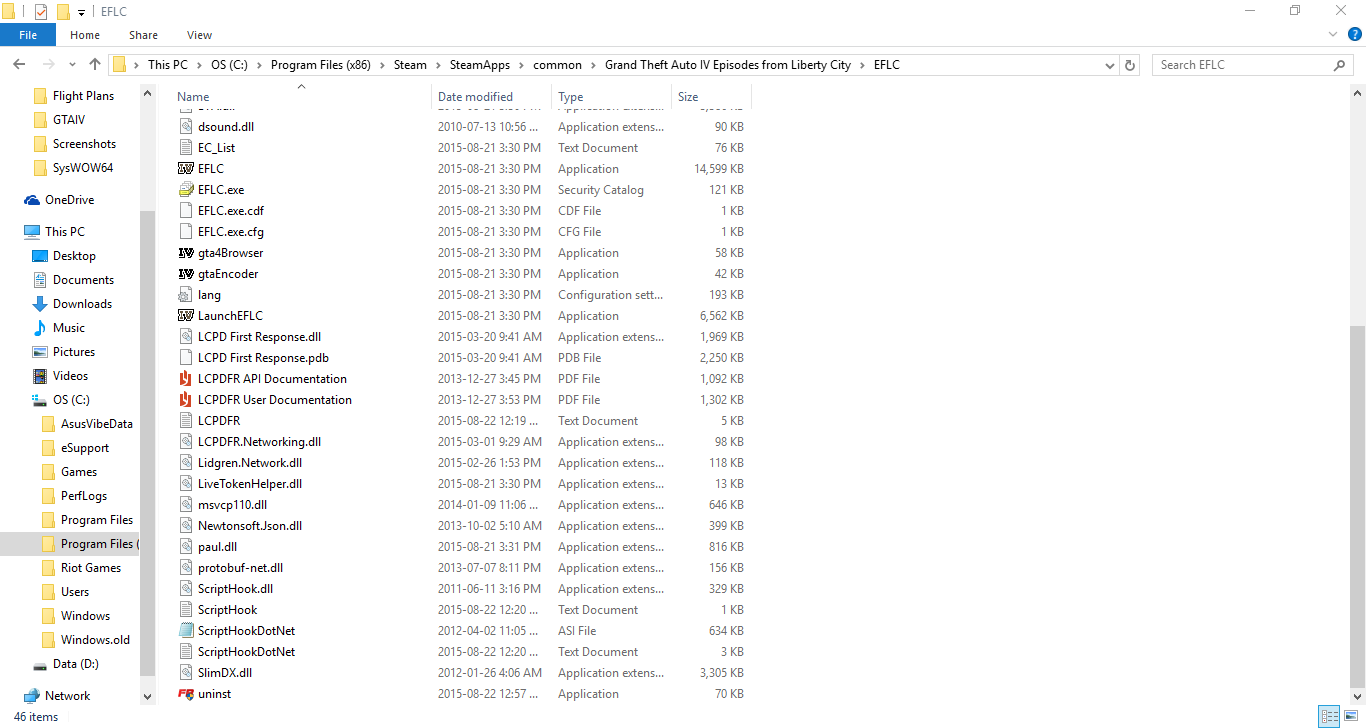
Task: Expand the chevron after SteamApps in address bar
Action: coord(521,65)
